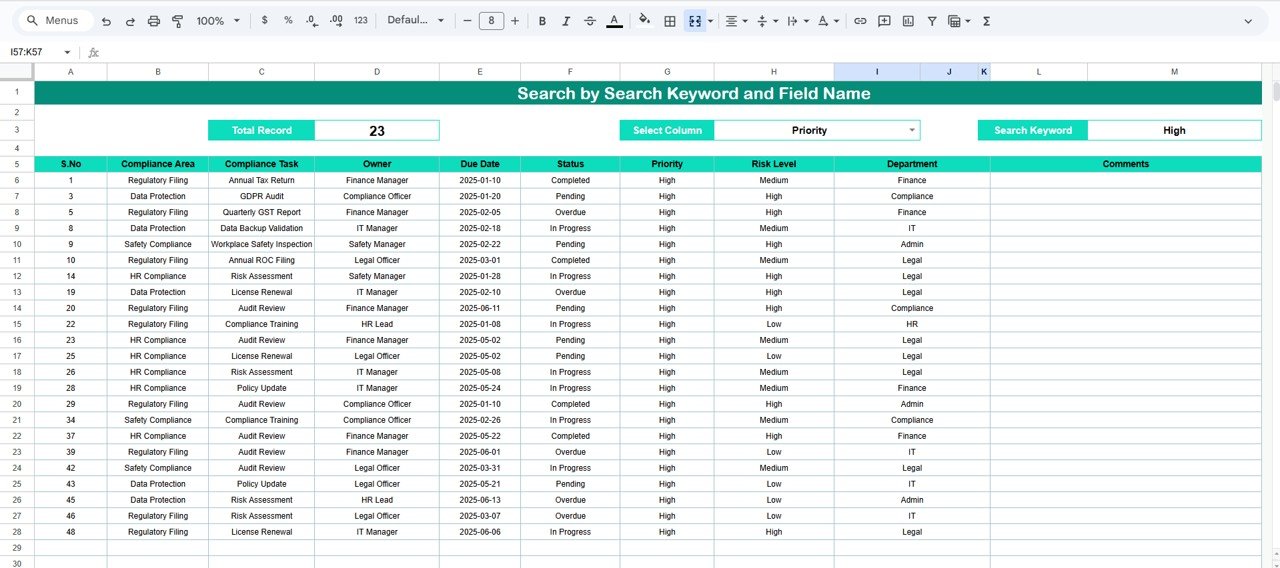
Task: Open the 100% zoom dropdown
Action: 218,21
